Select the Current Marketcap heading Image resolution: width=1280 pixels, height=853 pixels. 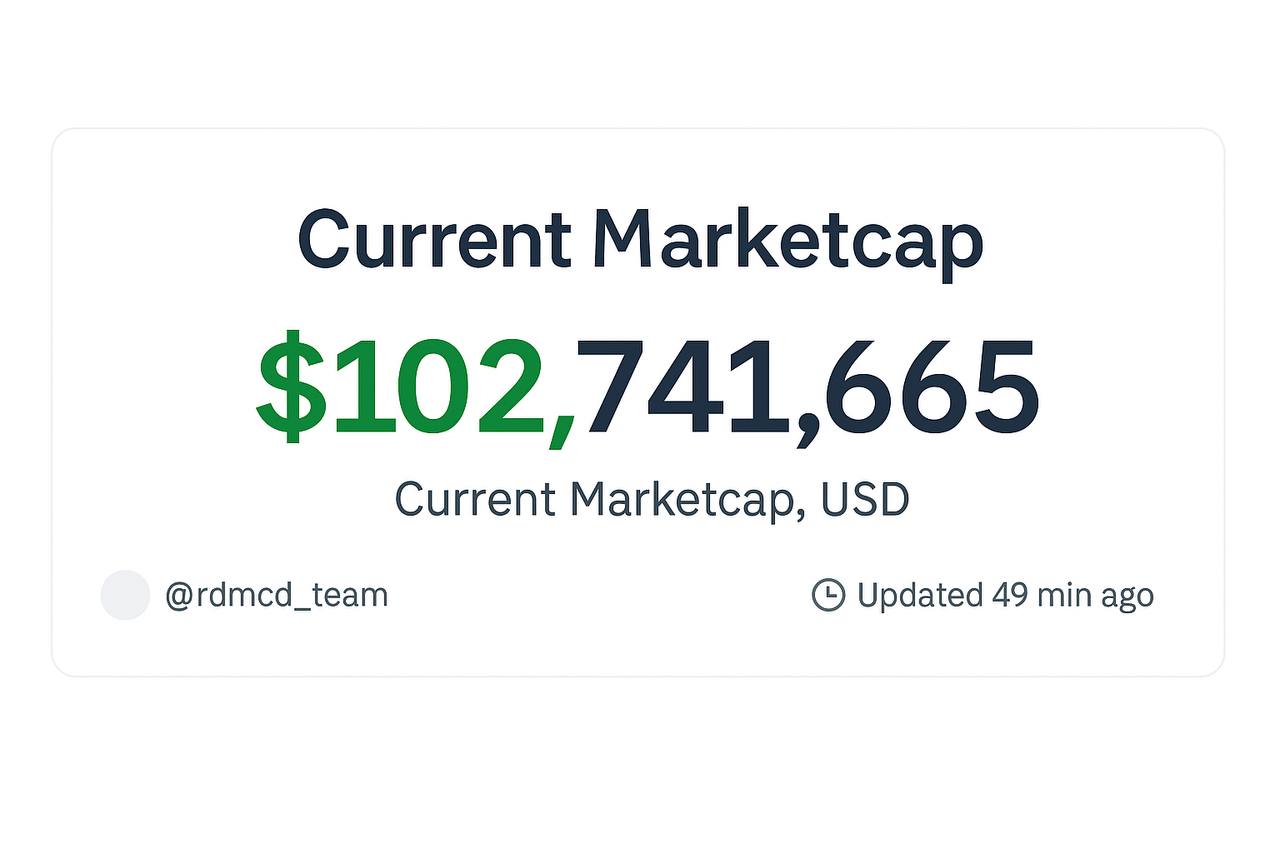tap(641, 241)
